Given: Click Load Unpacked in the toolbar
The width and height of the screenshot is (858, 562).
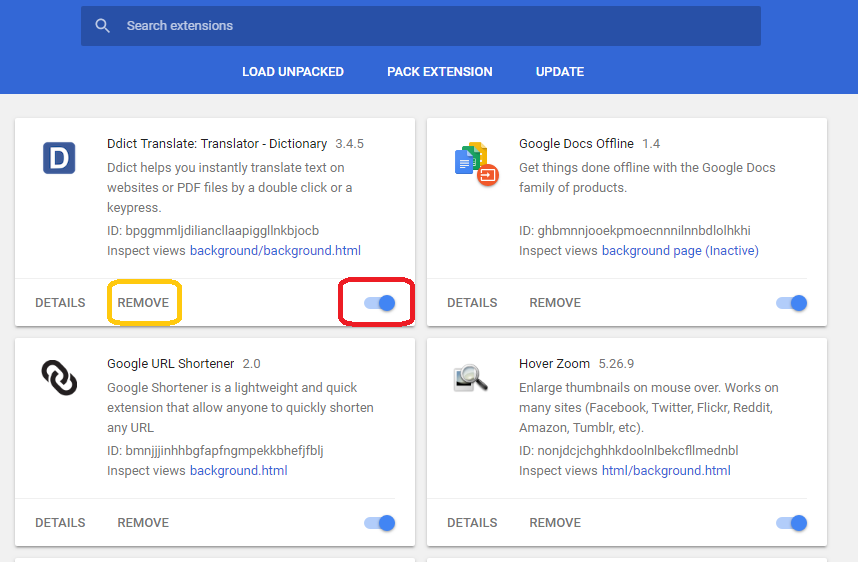Looking at the screenshot, I should pos(292,72).
